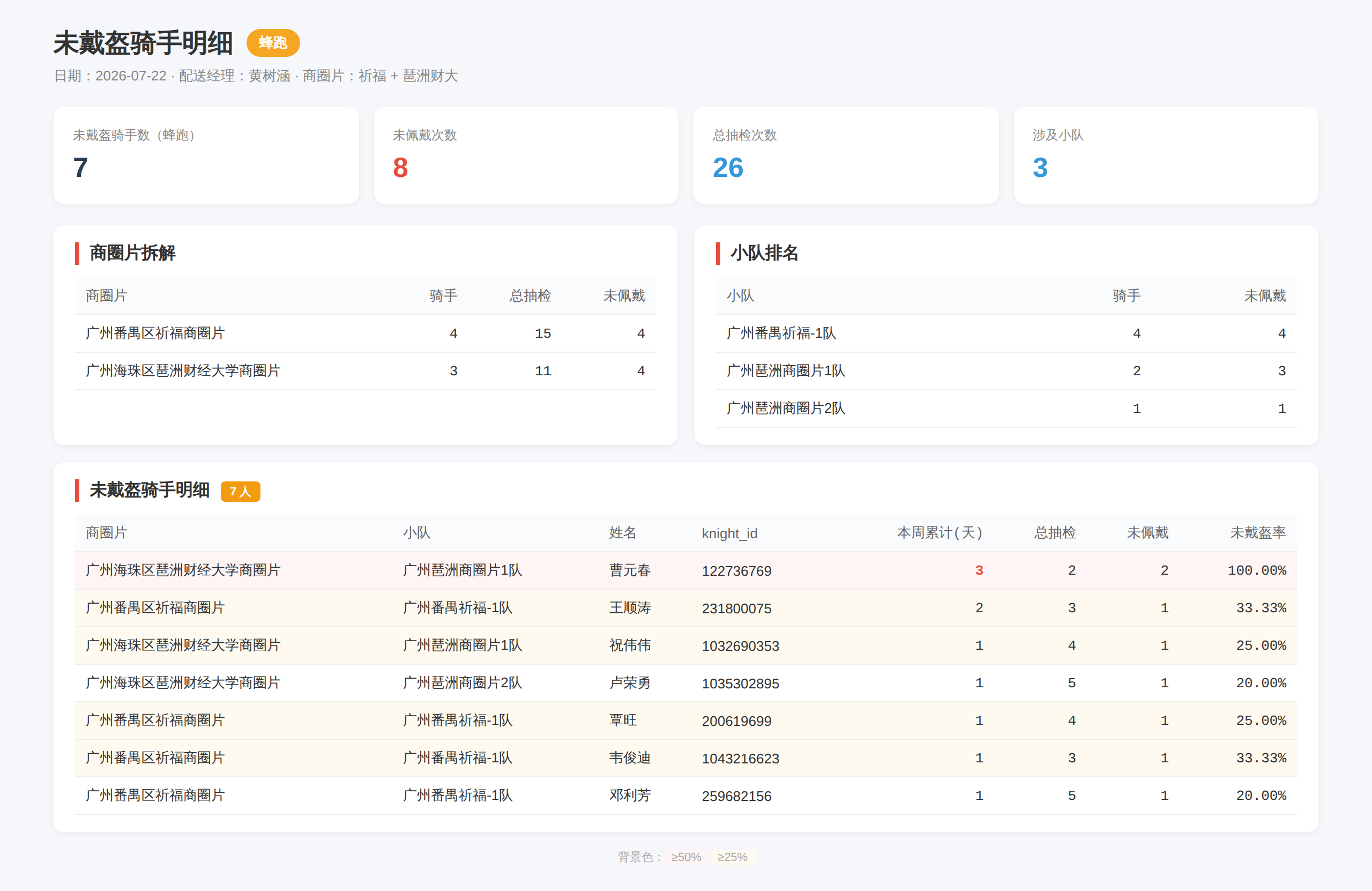Click the ≥50% legend color swatch
The height and width of the screenshot is (891, 1372).
(x=686, y=857)
